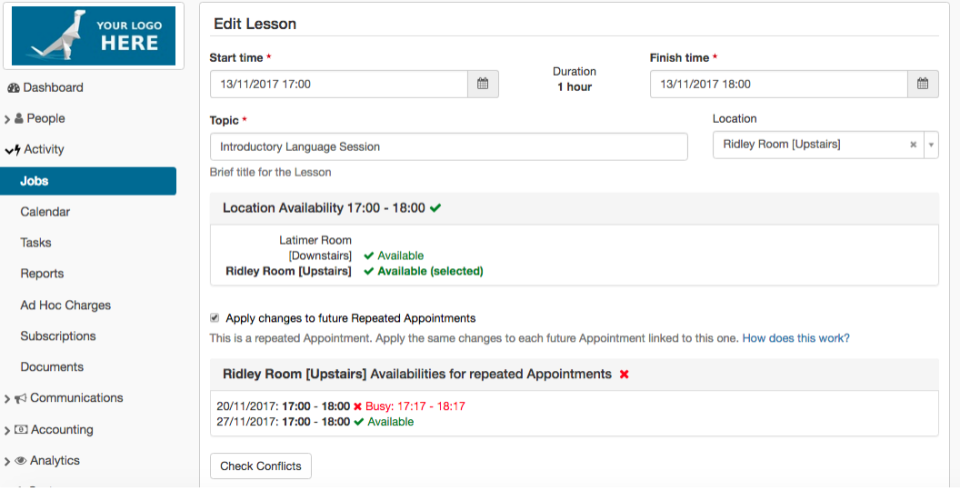Open the Start time calendar picker icon
960x491 pixels.
point(482,84)
